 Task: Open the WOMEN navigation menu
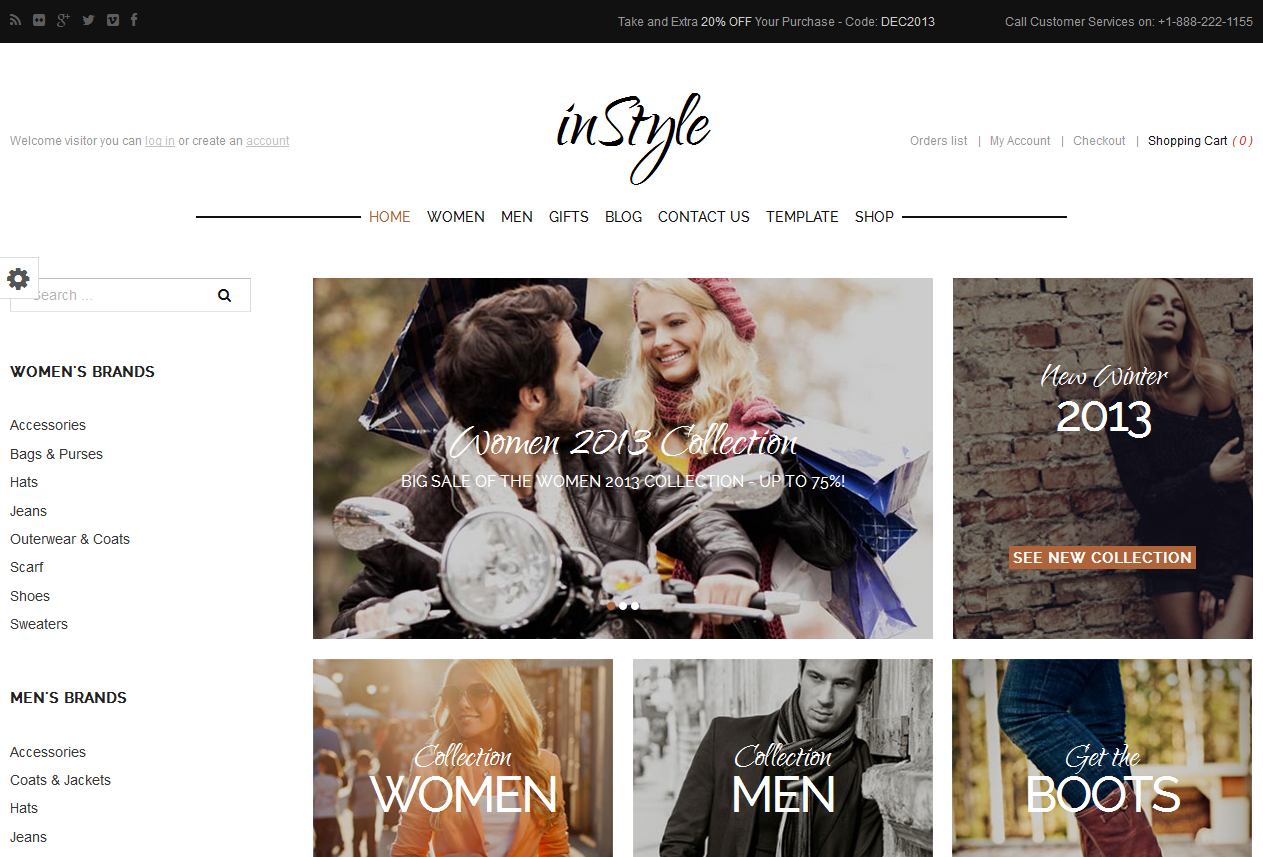tap(455, 217)
